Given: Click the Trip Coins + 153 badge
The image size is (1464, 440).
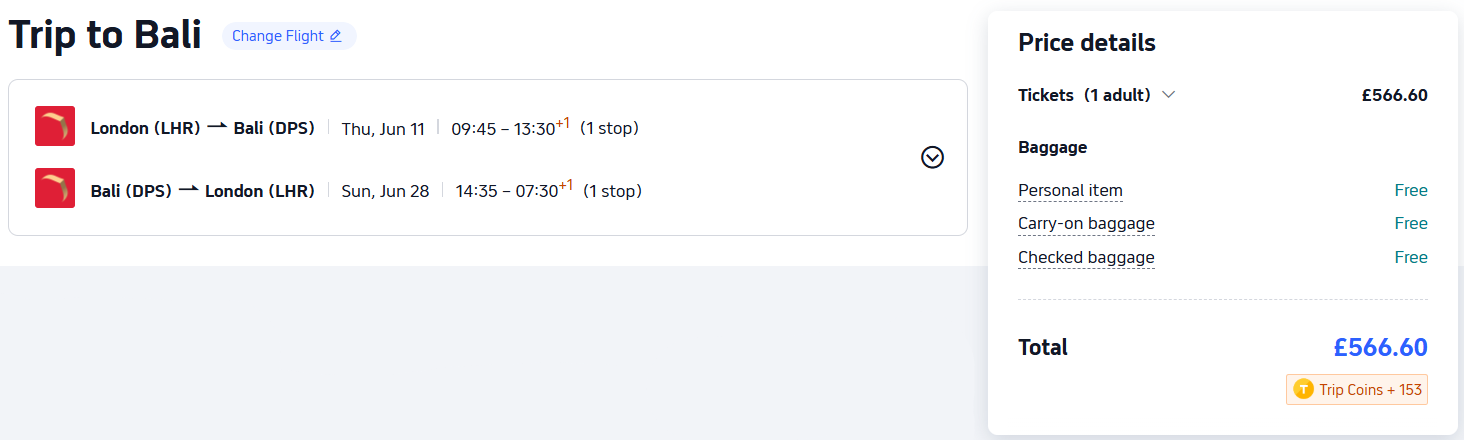Looking at the screenshot, I should 1358,389.
